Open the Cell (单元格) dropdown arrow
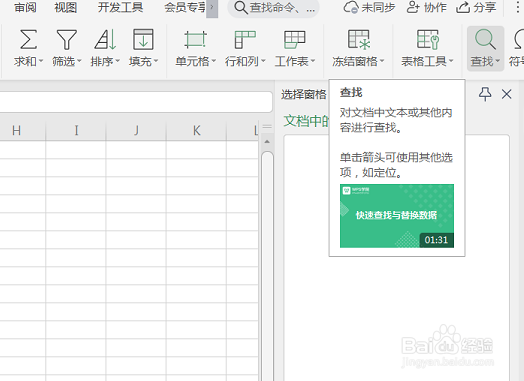 (214, 61)
